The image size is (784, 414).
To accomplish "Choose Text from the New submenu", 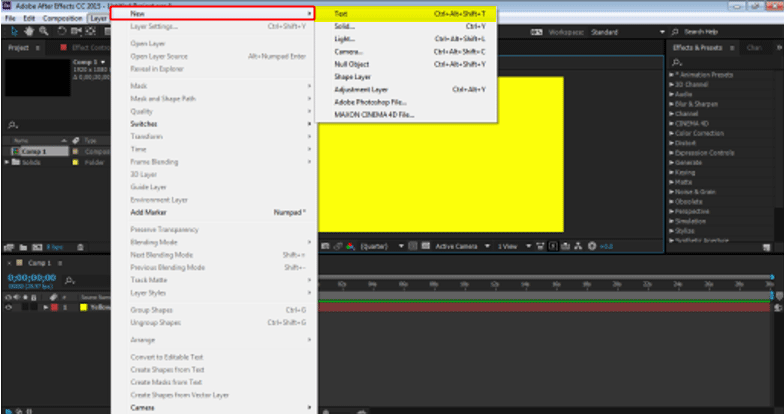I will (406, 14).
